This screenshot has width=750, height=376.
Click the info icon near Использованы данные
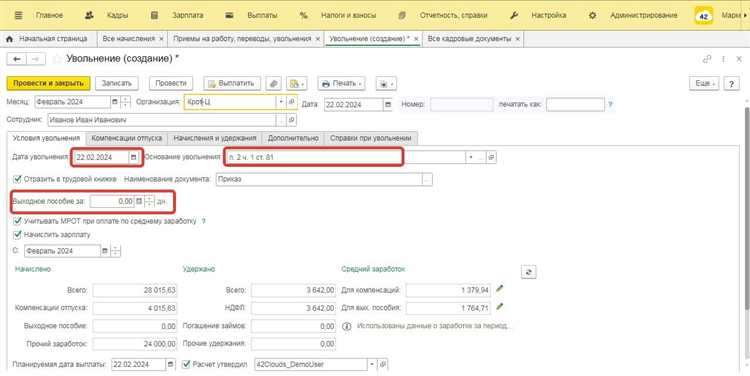[347, 326]
